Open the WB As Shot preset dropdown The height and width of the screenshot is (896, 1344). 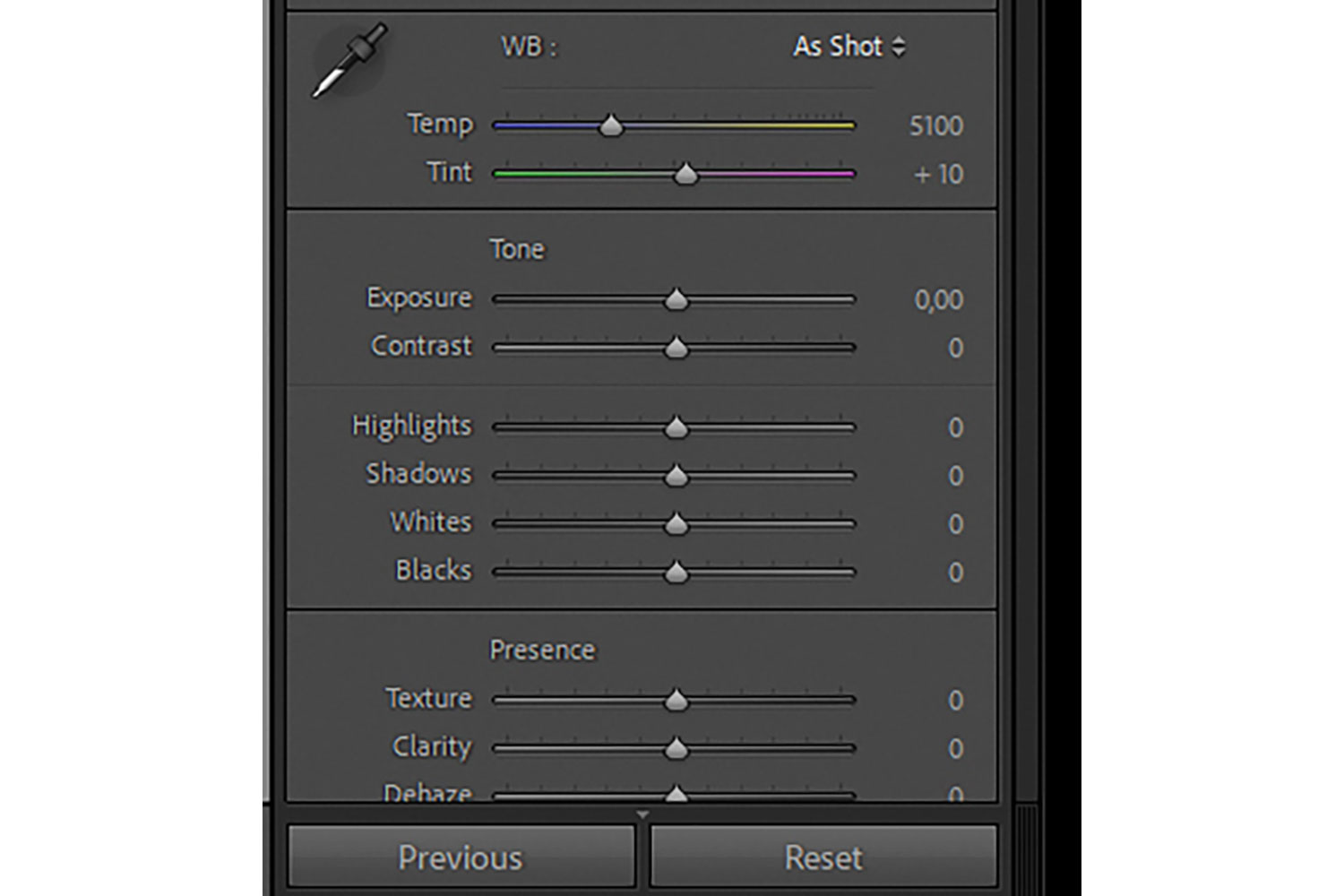tap(849, 47)
